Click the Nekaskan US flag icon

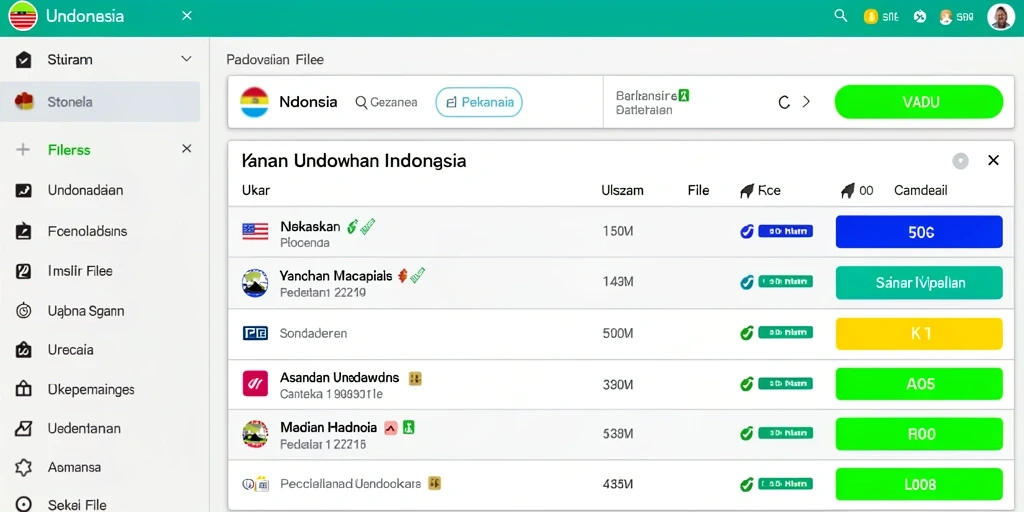[x=255, y=231]
